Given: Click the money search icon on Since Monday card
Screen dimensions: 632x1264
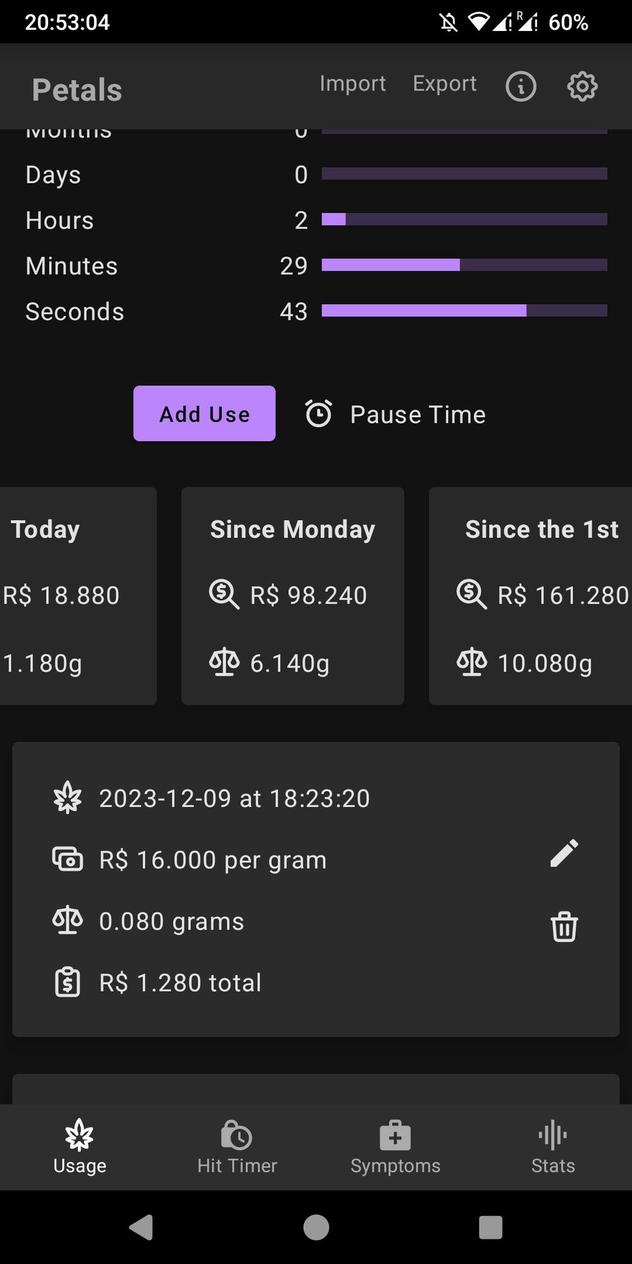Looking at the screenshot, I should 224,594.
